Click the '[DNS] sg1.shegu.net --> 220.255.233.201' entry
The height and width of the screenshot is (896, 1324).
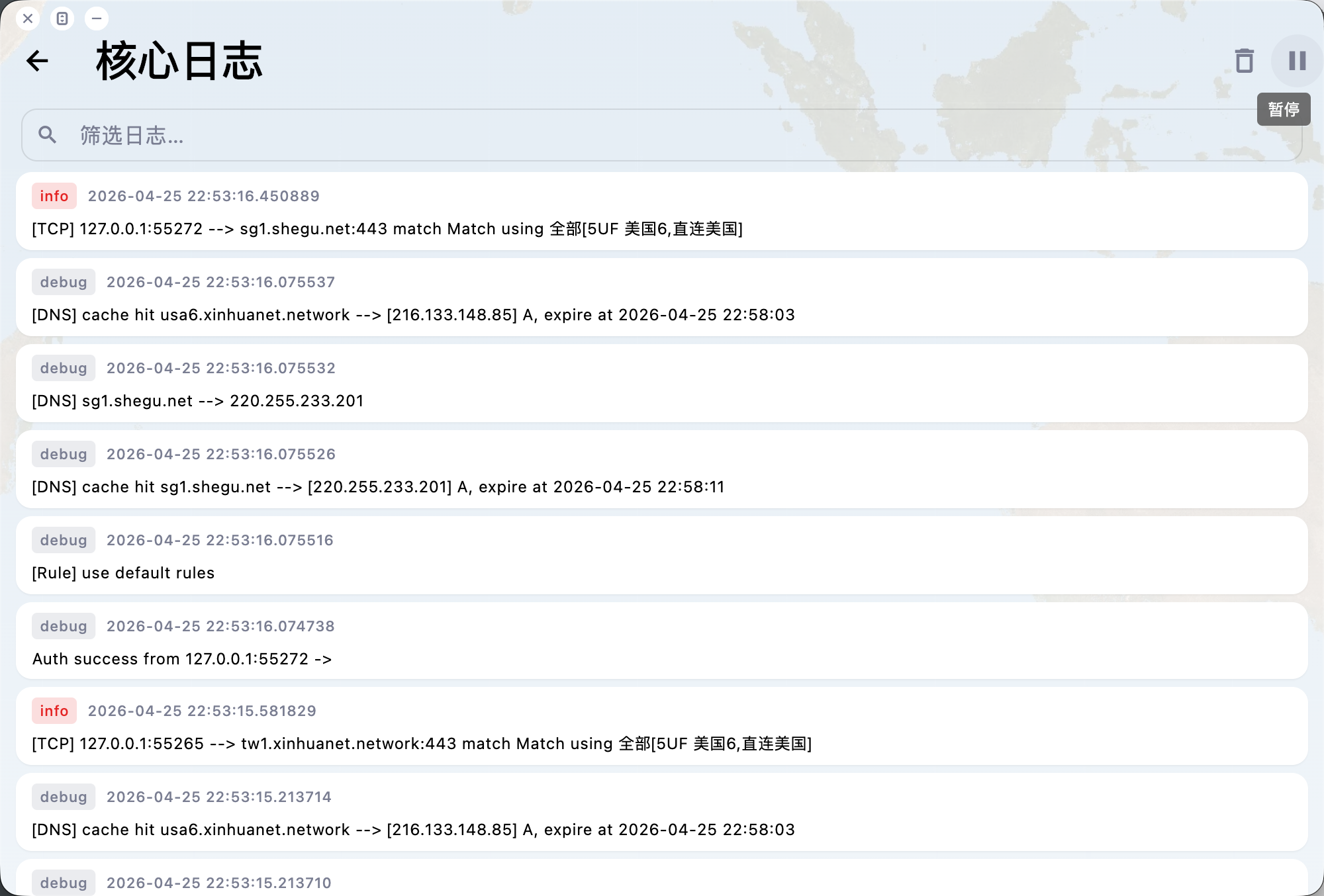click(198, 401)
